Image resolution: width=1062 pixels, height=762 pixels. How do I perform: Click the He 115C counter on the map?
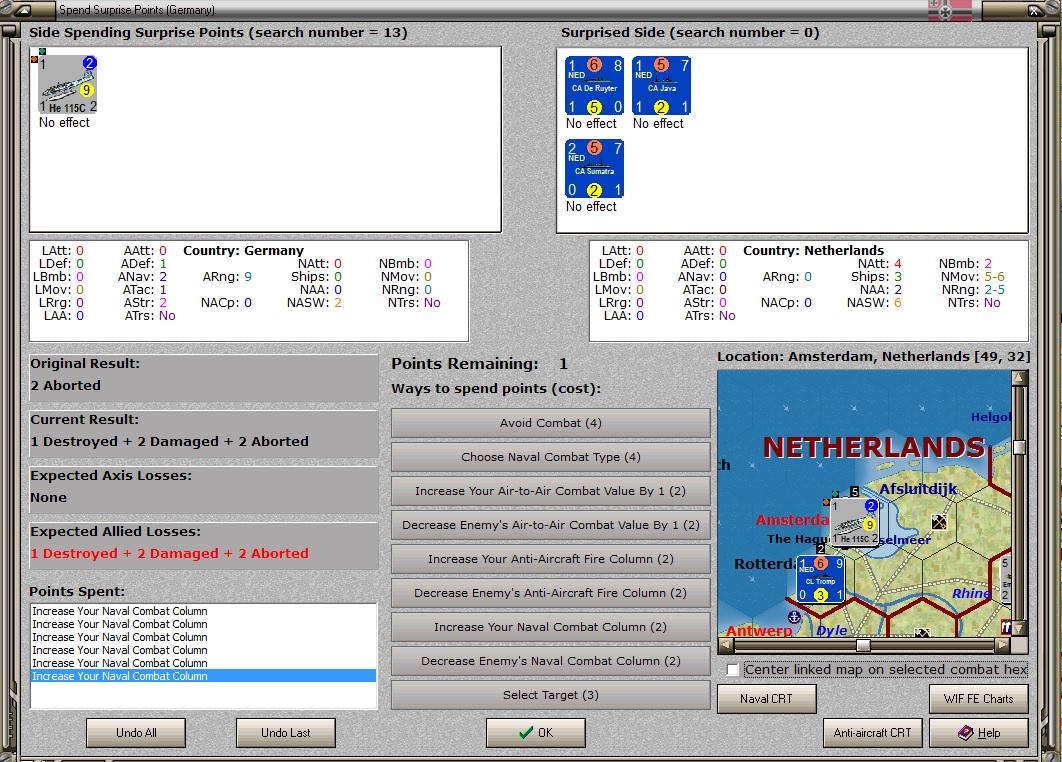point(854,522)
